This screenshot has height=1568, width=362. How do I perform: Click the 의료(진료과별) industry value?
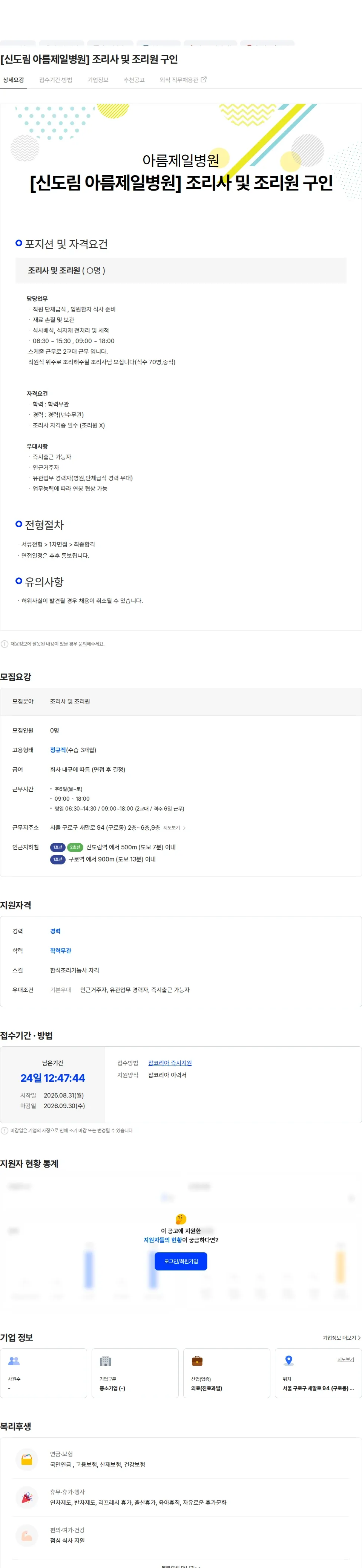[x=207, y=1388]
